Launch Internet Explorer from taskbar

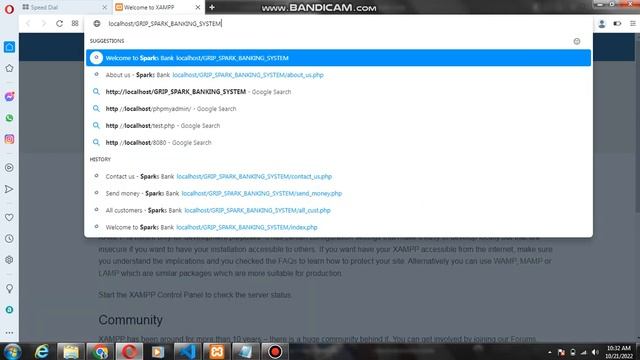[42, 351]
